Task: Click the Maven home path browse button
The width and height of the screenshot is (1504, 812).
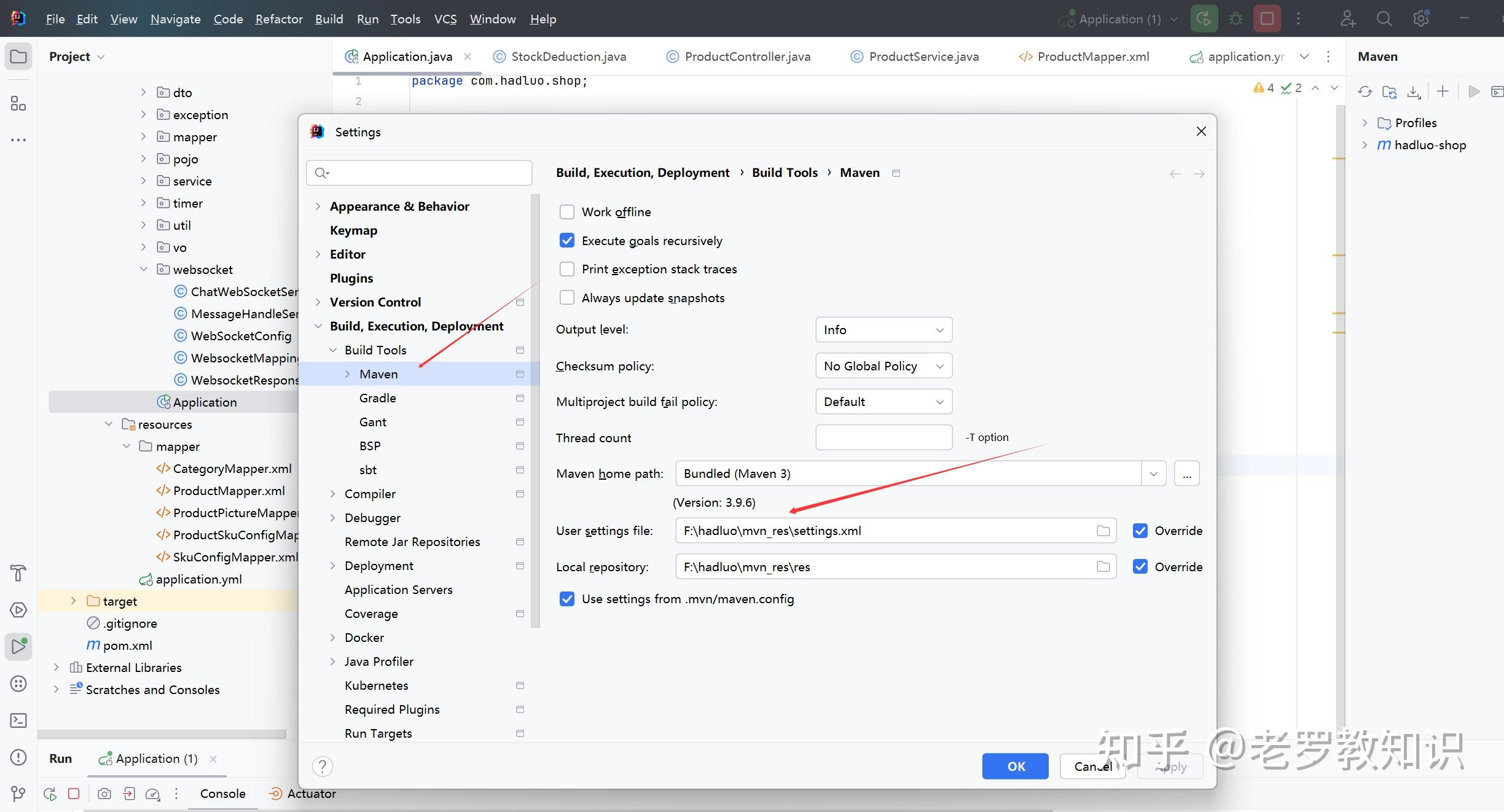Action: coord(1186,474)
